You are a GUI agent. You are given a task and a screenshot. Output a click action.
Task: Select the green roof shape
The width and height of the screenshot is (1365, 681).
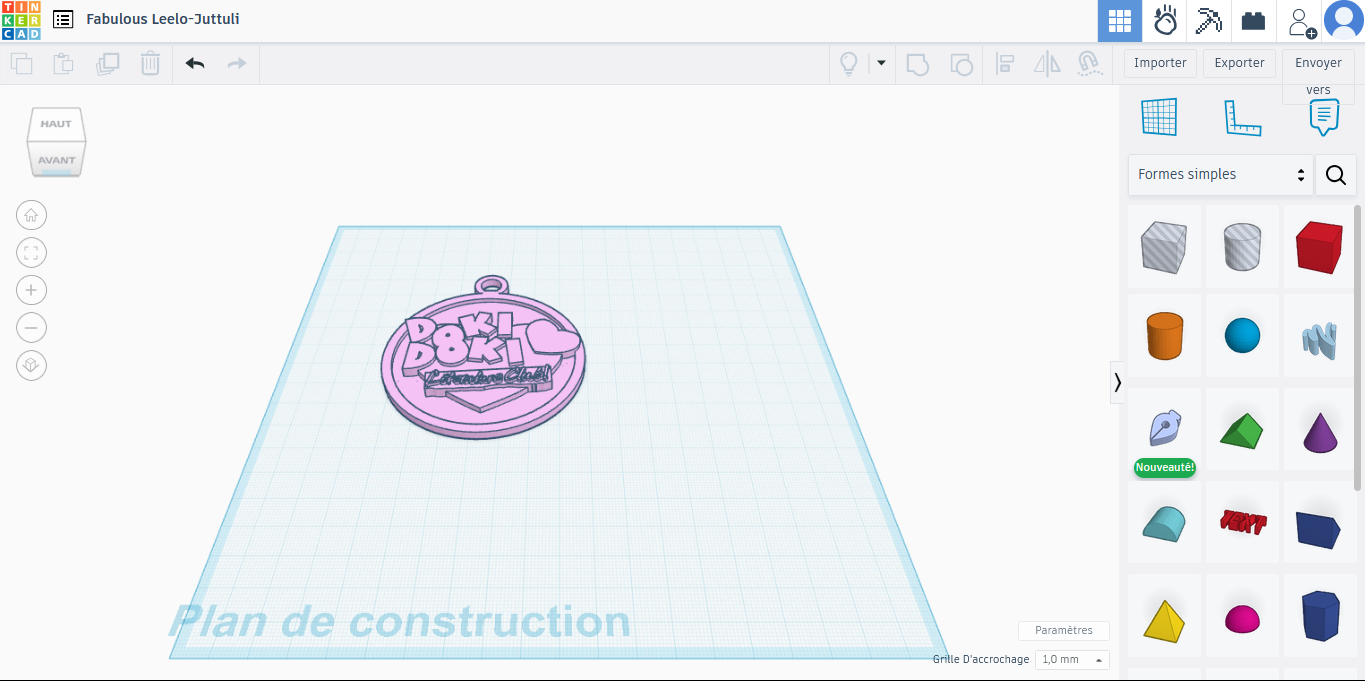pos(1242,430)
